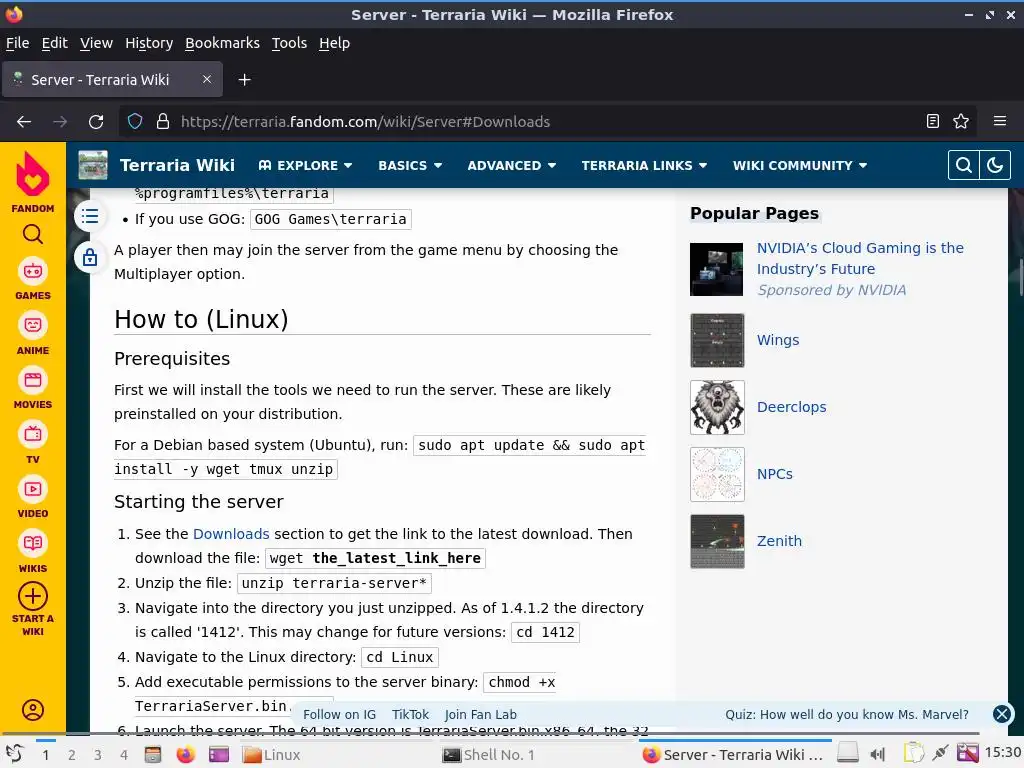Expand the Wiki Community dropdown
This screenshot has width=1024, height=768.
pyautogui.click(x=800, y=165)
